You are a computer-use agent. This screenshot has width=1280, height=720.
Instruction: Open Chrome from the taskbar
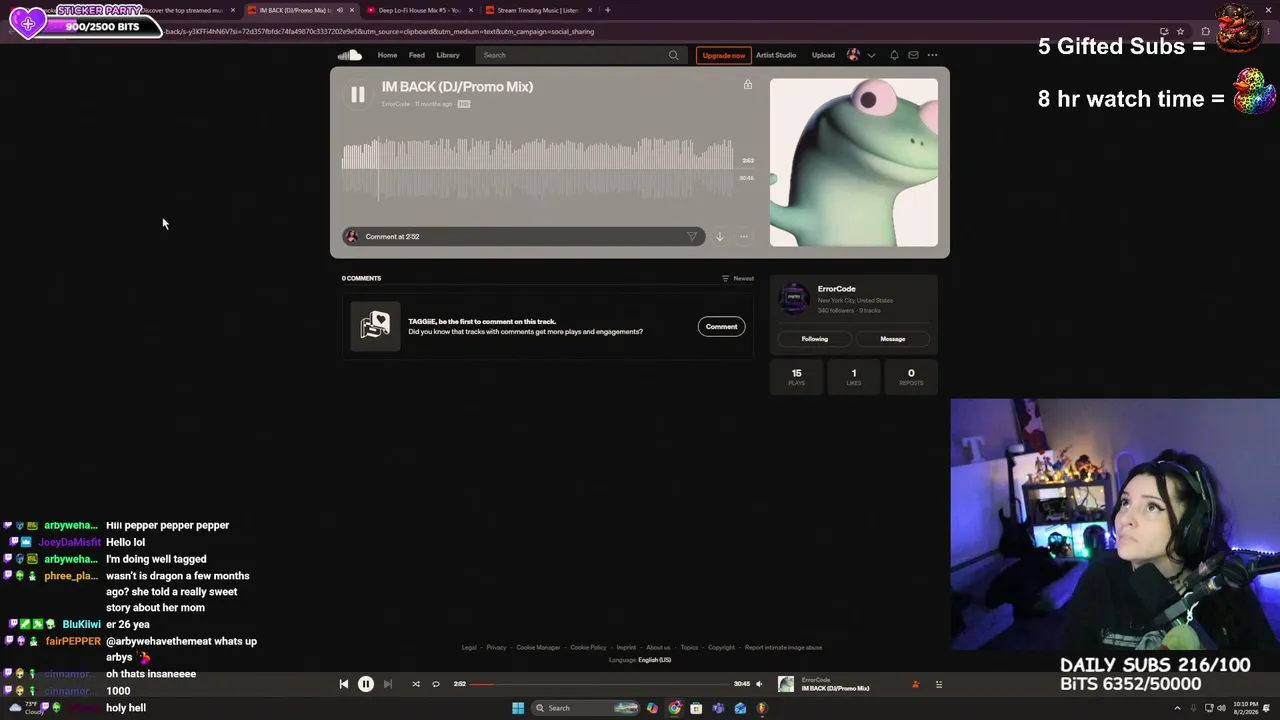coord(675,708)
